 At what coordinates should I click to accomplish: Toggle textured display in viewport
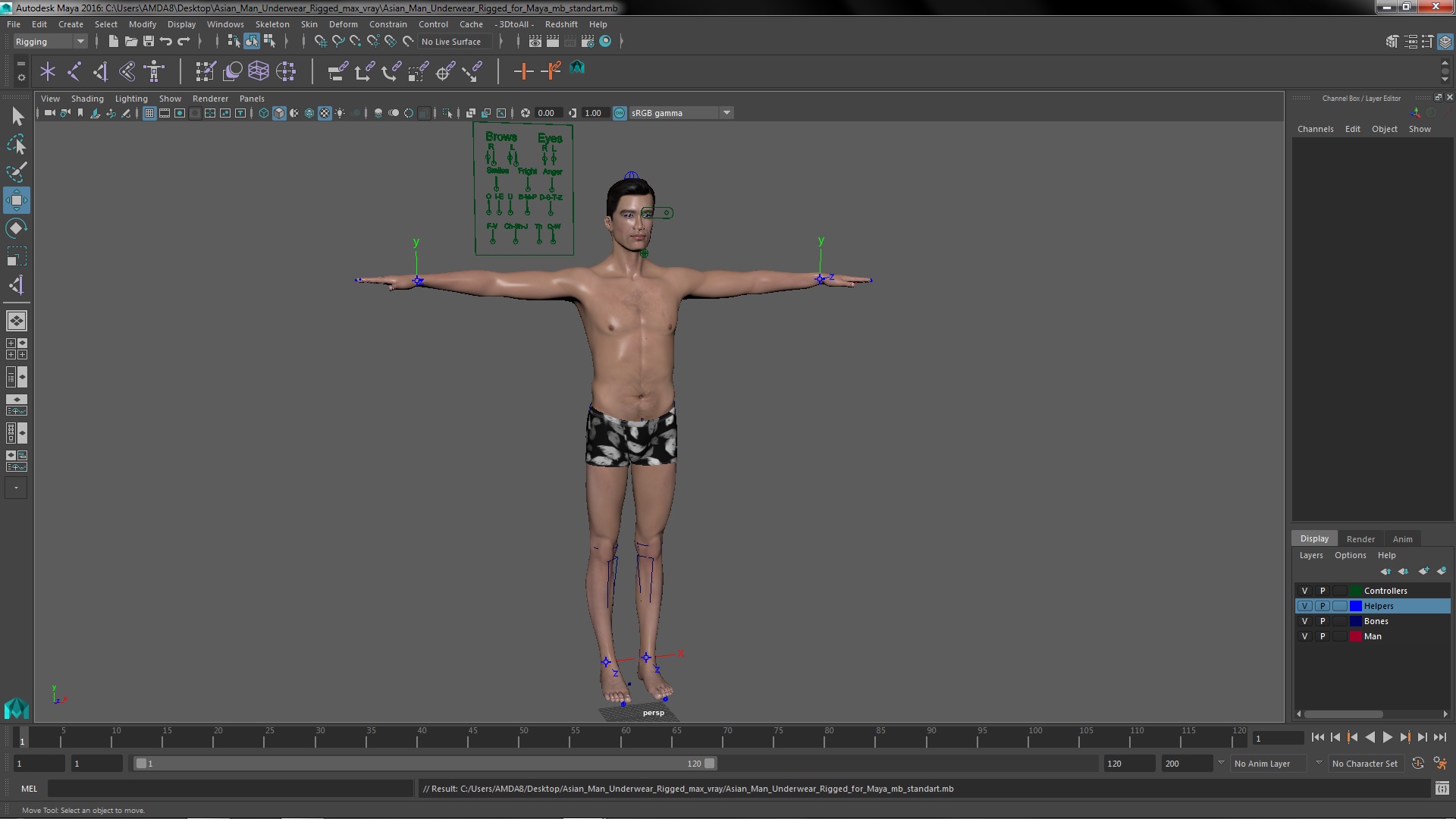coord(325,113)
